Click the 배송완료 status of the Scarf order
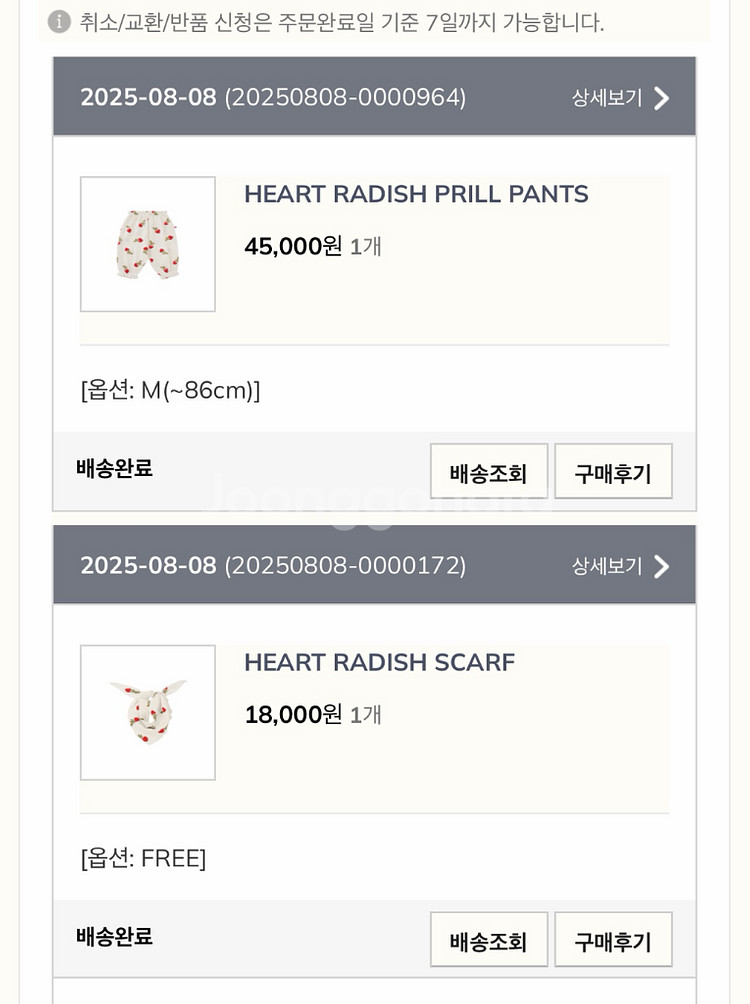Screen dimensions: 750x1004 click(x=114, y=937)
